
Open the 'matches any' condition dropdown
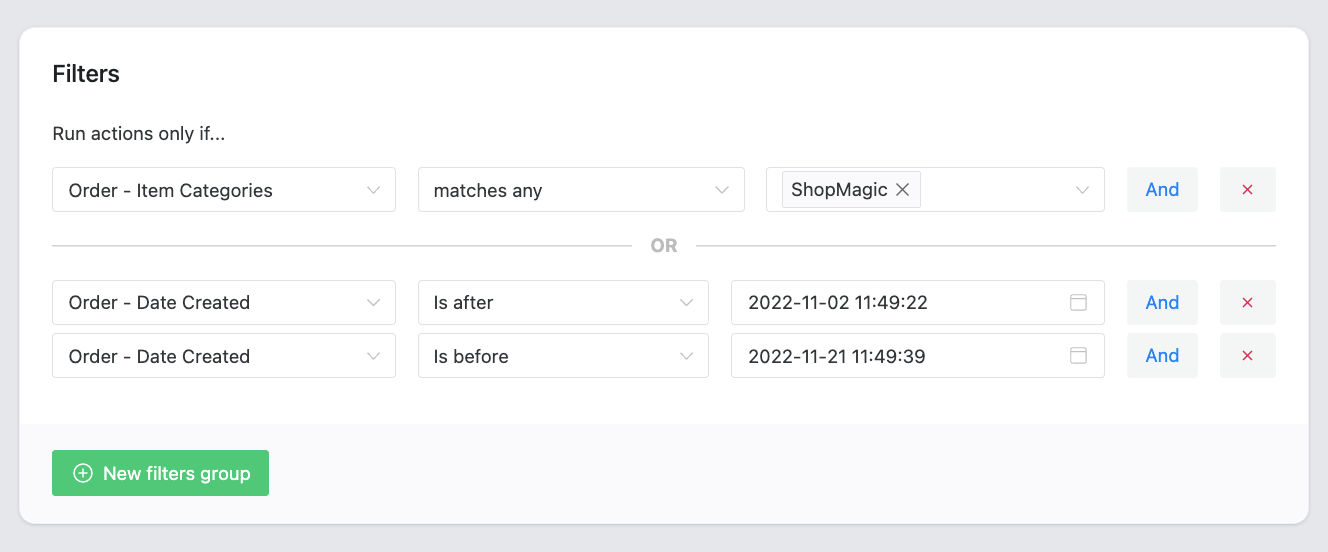pyautogui.click(x=581, y=189)
